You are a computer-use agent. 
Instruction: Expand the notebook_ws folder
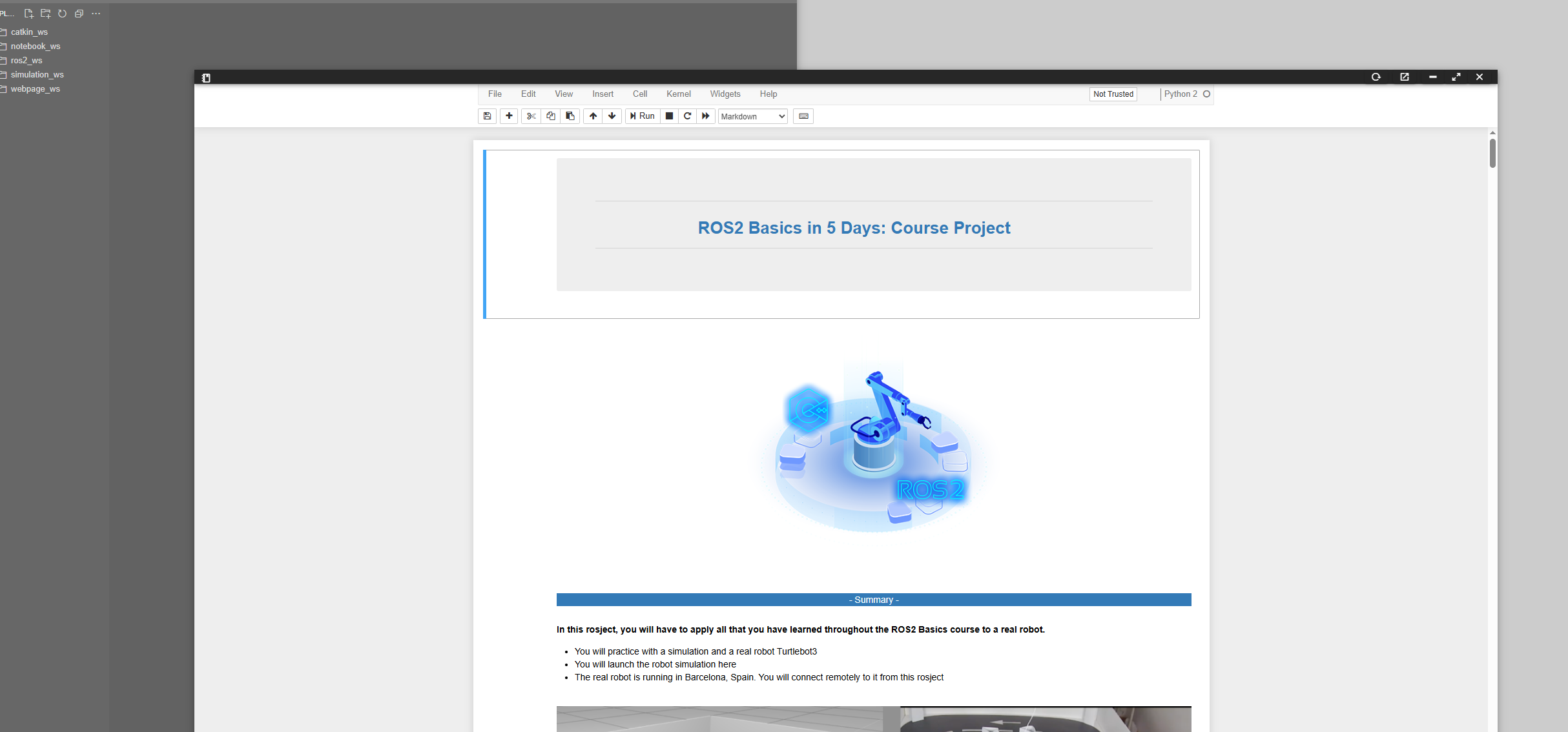click(x=36, y=46)
